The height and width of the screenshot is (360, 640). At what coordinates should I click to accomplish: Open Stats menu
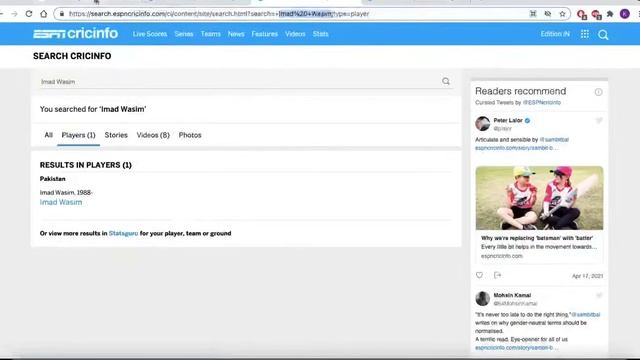click(x=320, y=34)
